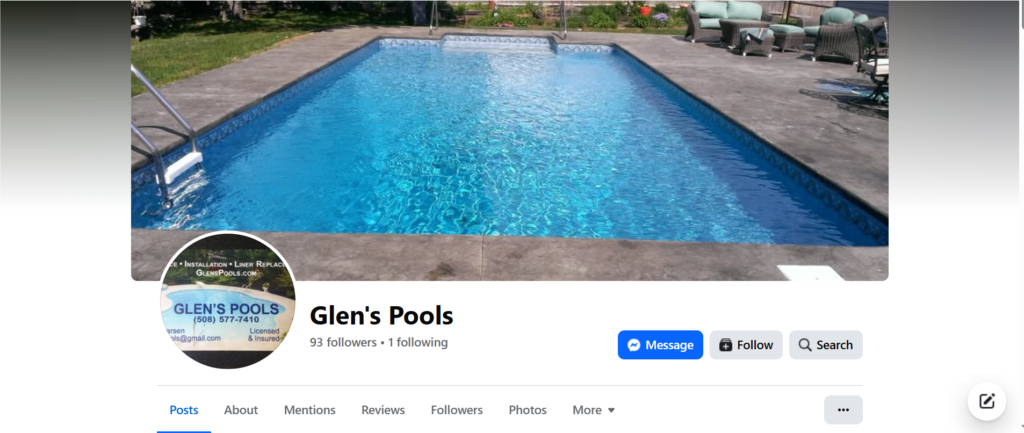Click the floating new message compose icon

[x=987, y=401]
